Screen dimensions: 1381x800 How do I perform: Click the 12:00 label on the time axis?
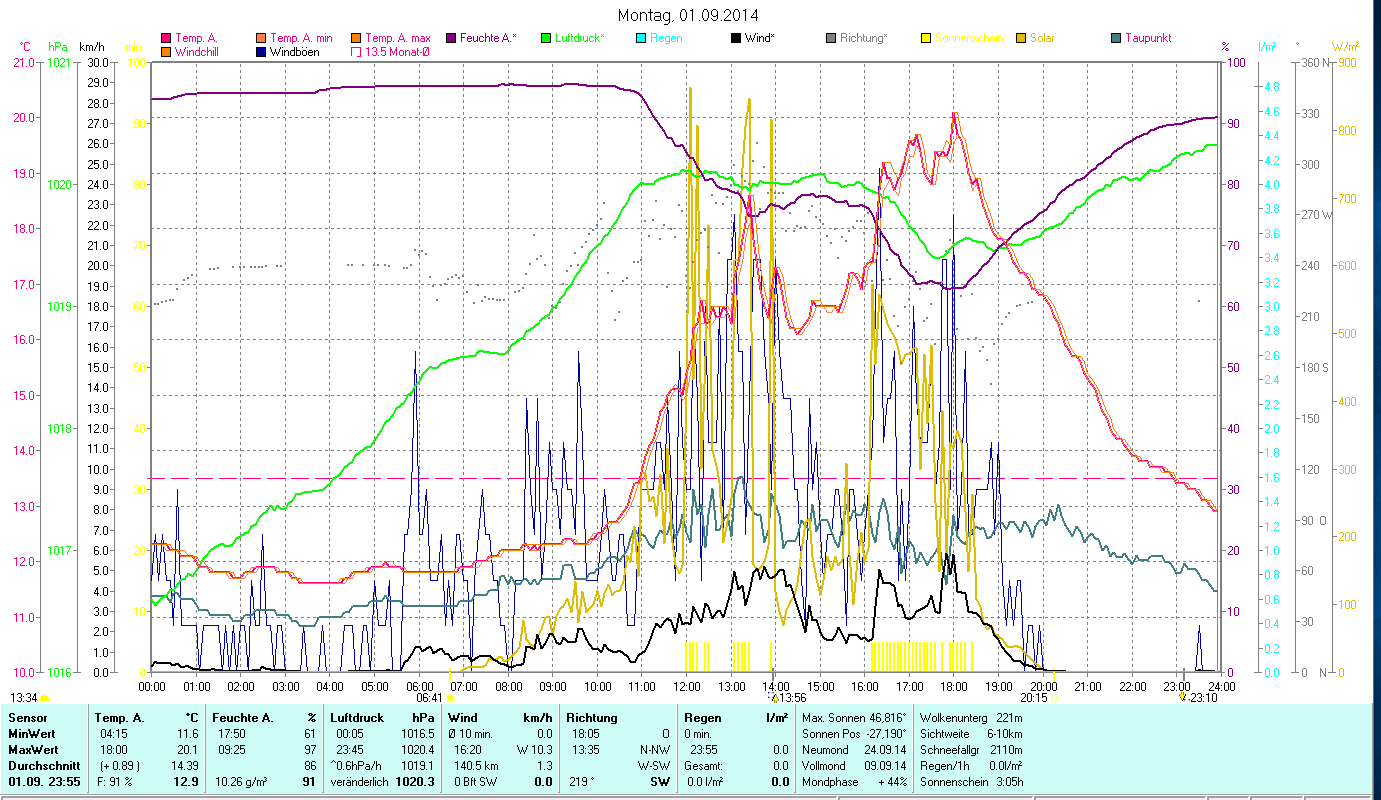[687, 686]
